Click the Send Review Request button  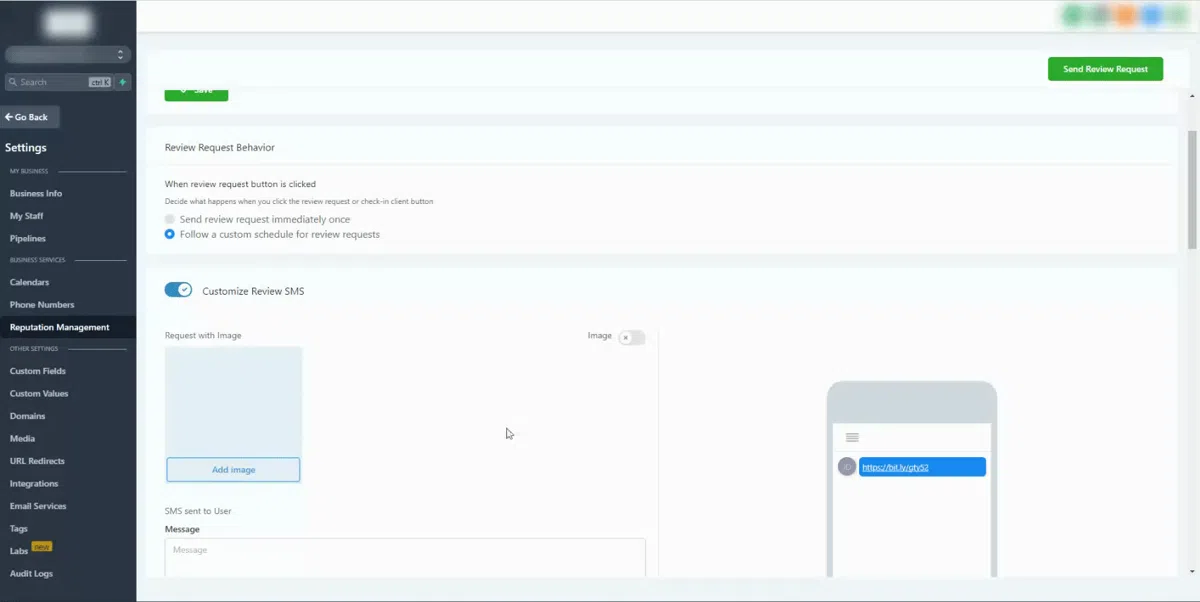(1105, 69)
